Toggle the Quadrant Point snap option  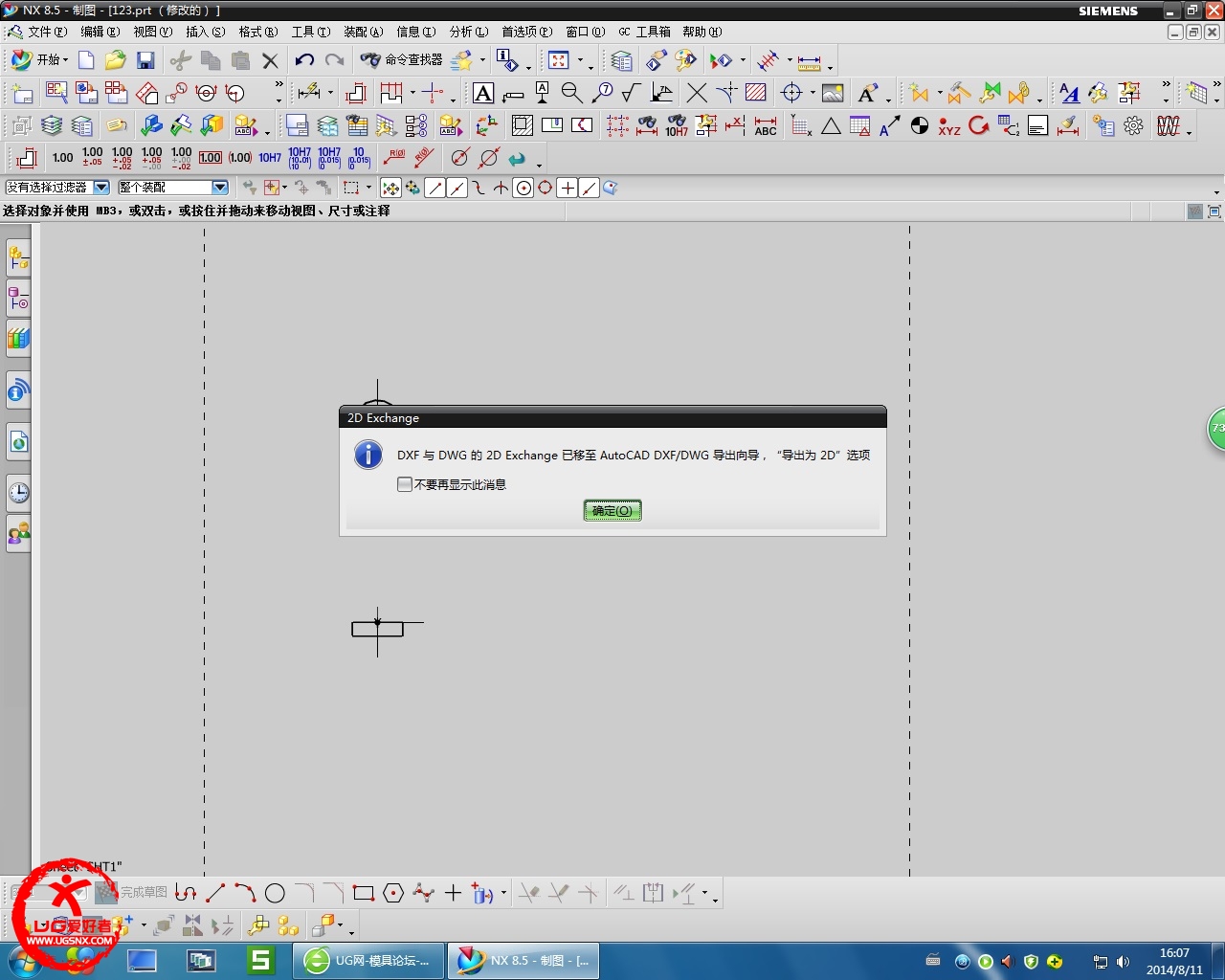pos(545,188)
